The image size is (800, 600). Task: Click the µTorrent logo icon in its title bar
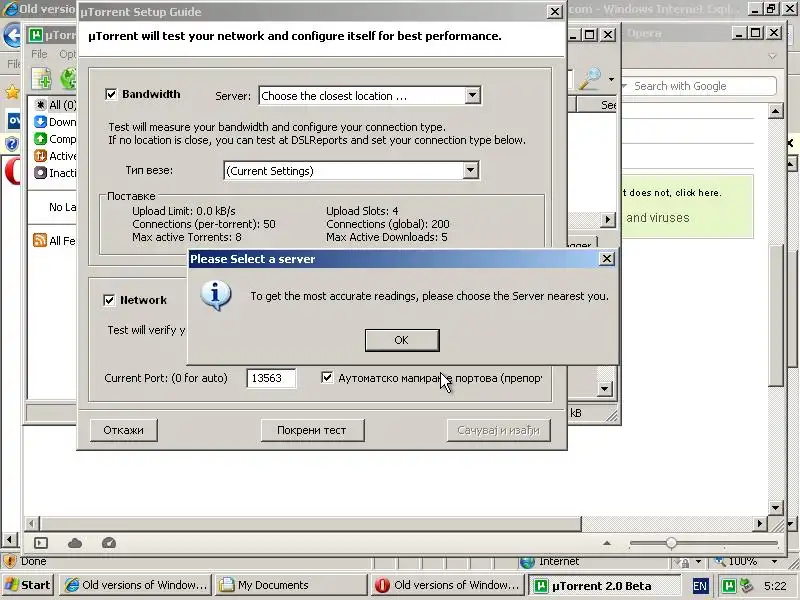tap(36, 35)
